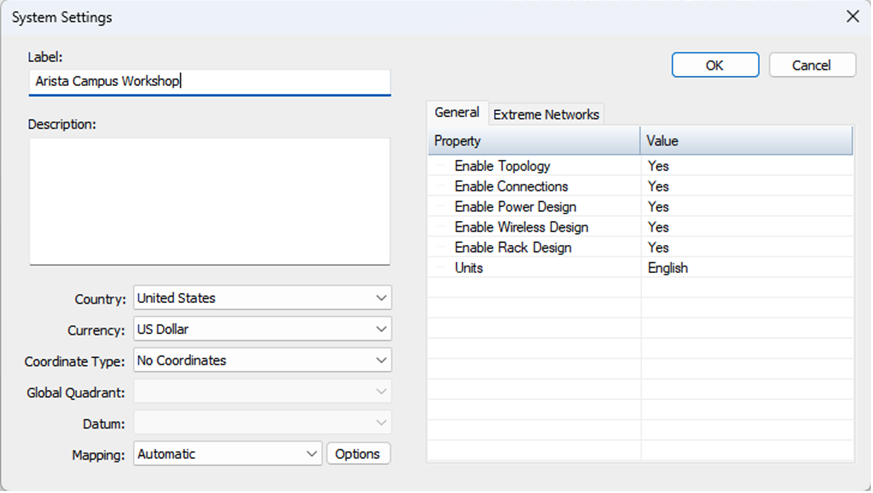Toggle the Enable Topology value
The width and height of the screenshot is (873, 493).
[746, 166]
